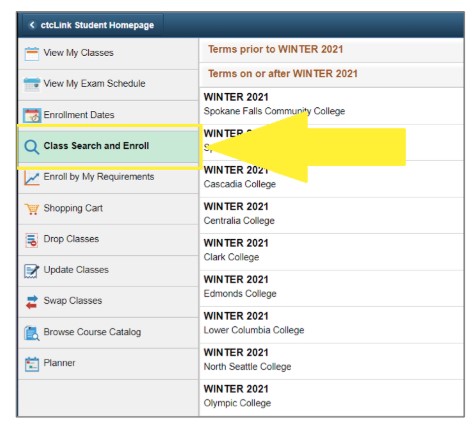Viewport: 475px width, 429px height.
Task: Open Enroll by My Requirements
Action: click(x=108, y=178)
